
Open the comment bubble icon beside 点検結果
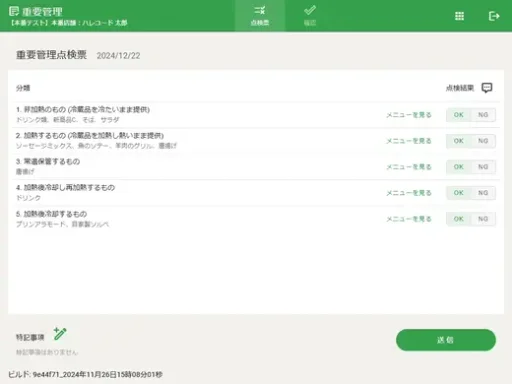point(487,88)
